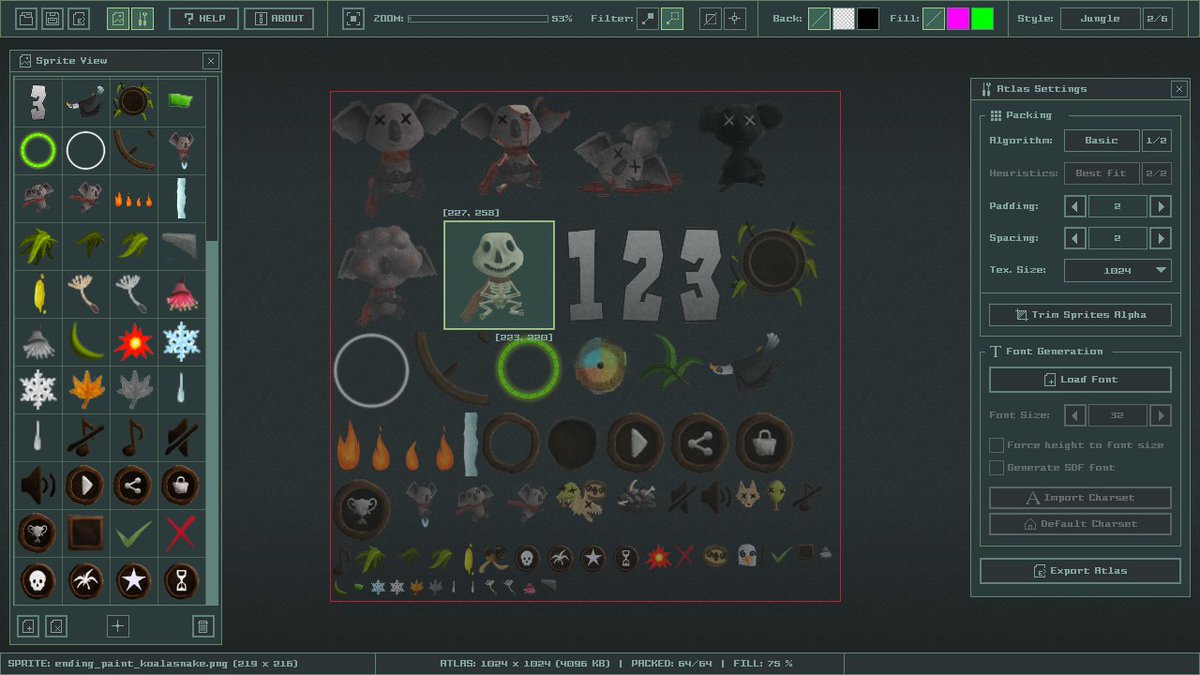Select the skeleton sprite in the atlas
Viewport: 1200px width, 675px height.
499,274
